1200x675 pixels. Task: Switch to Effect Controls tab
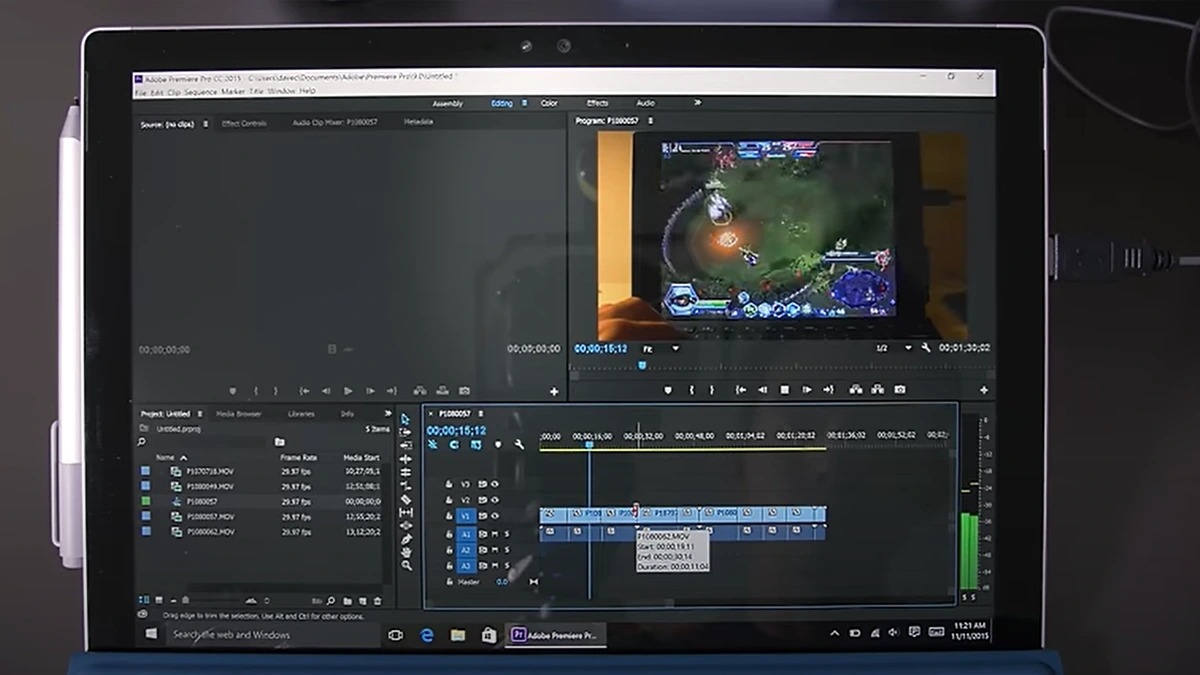pos(244,123)
